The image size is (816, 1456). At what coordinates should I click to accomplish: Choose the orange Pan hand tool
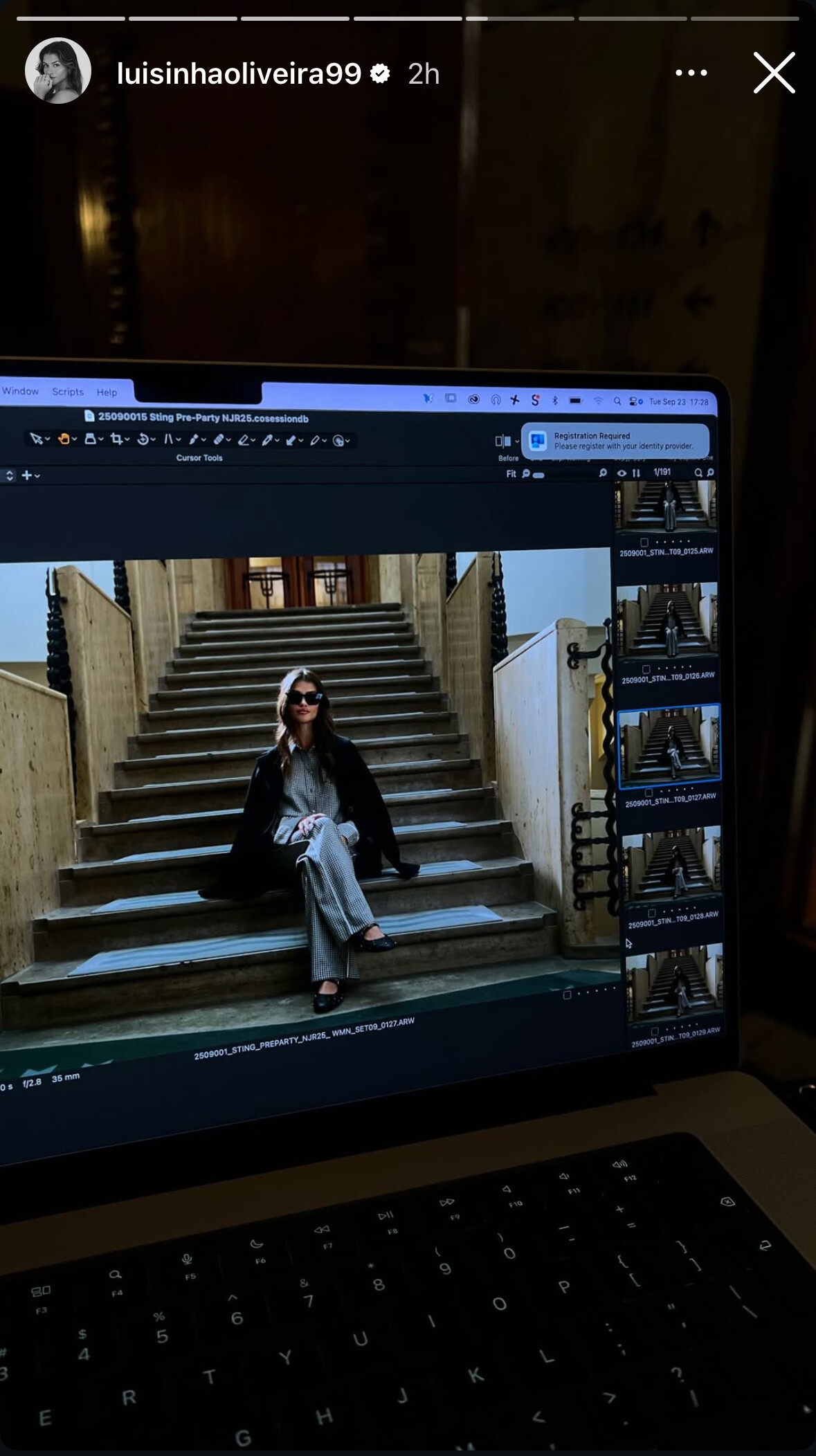pyautogui.click(x=64, y=439)
